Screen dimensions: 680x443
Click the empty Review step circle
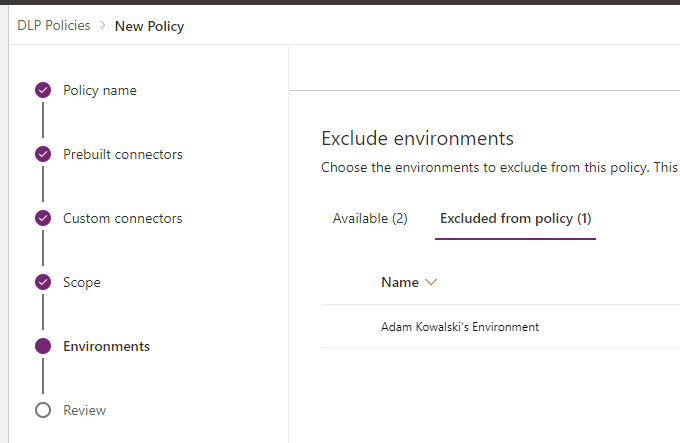tap(43, 410)
